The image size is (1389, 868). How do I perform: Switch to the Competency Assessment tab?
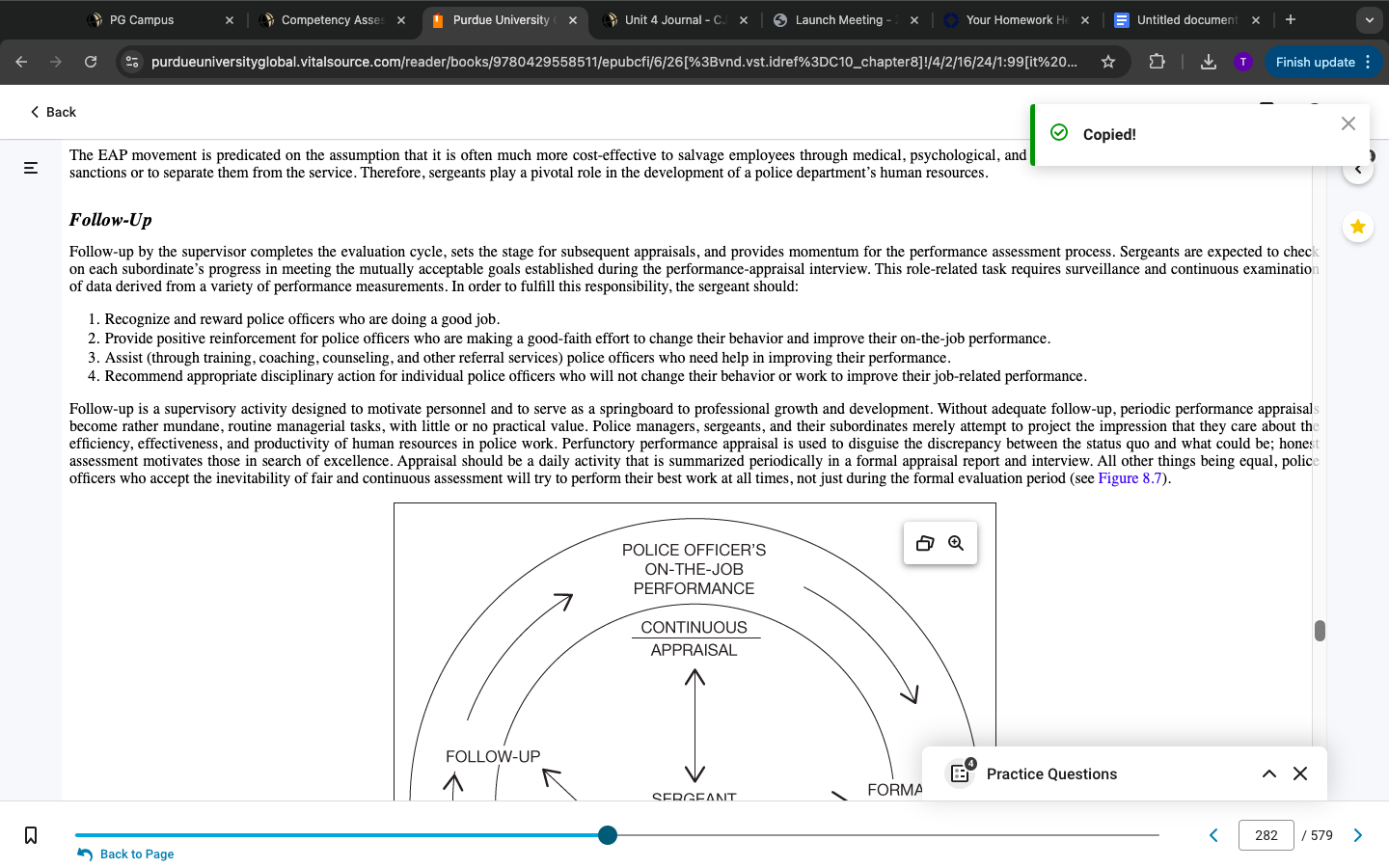333,19
